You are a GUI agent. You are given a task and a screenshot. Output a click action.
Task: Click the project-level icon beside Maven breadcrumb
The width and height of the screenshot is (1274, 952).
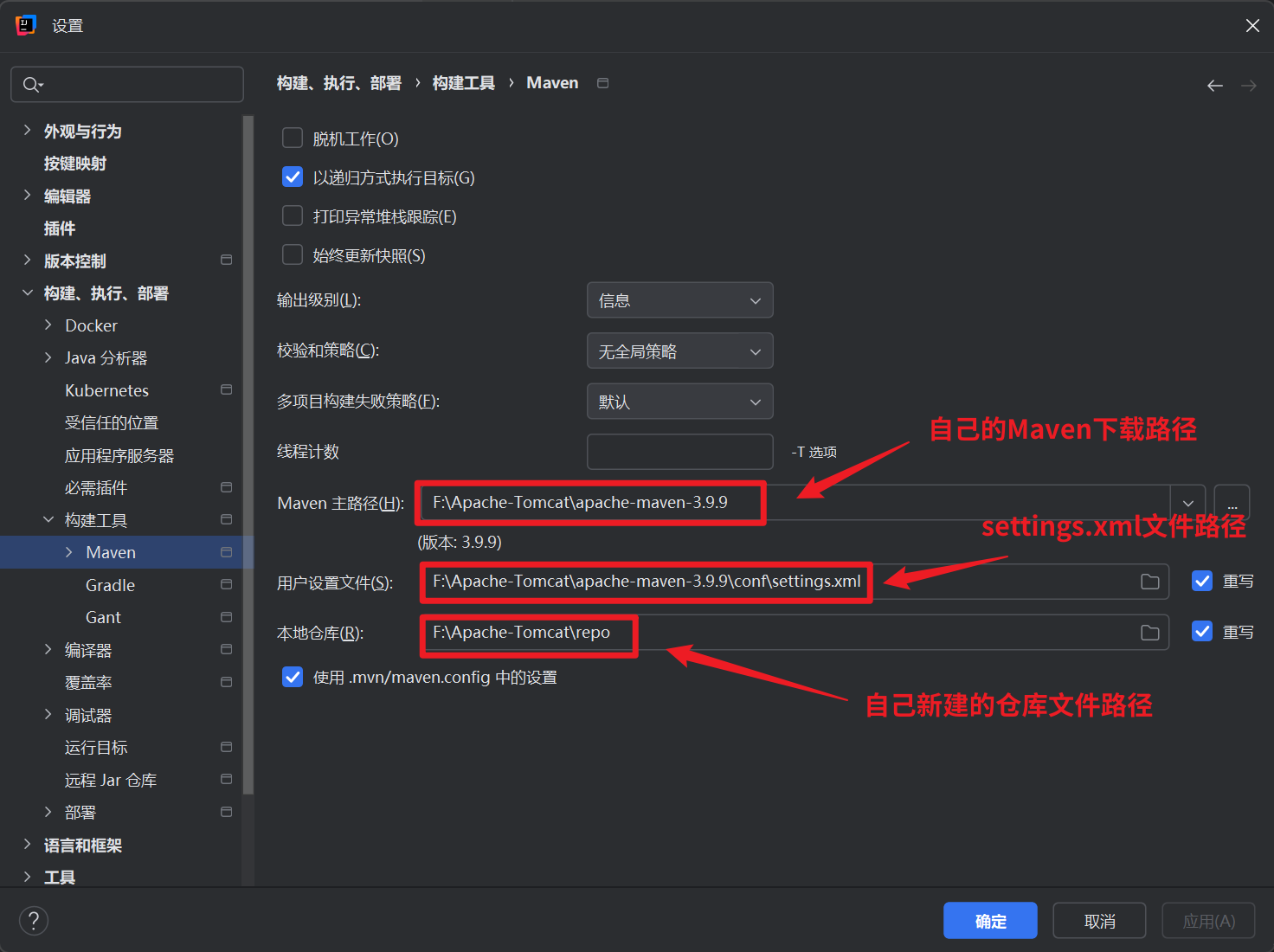pos(603,83)
